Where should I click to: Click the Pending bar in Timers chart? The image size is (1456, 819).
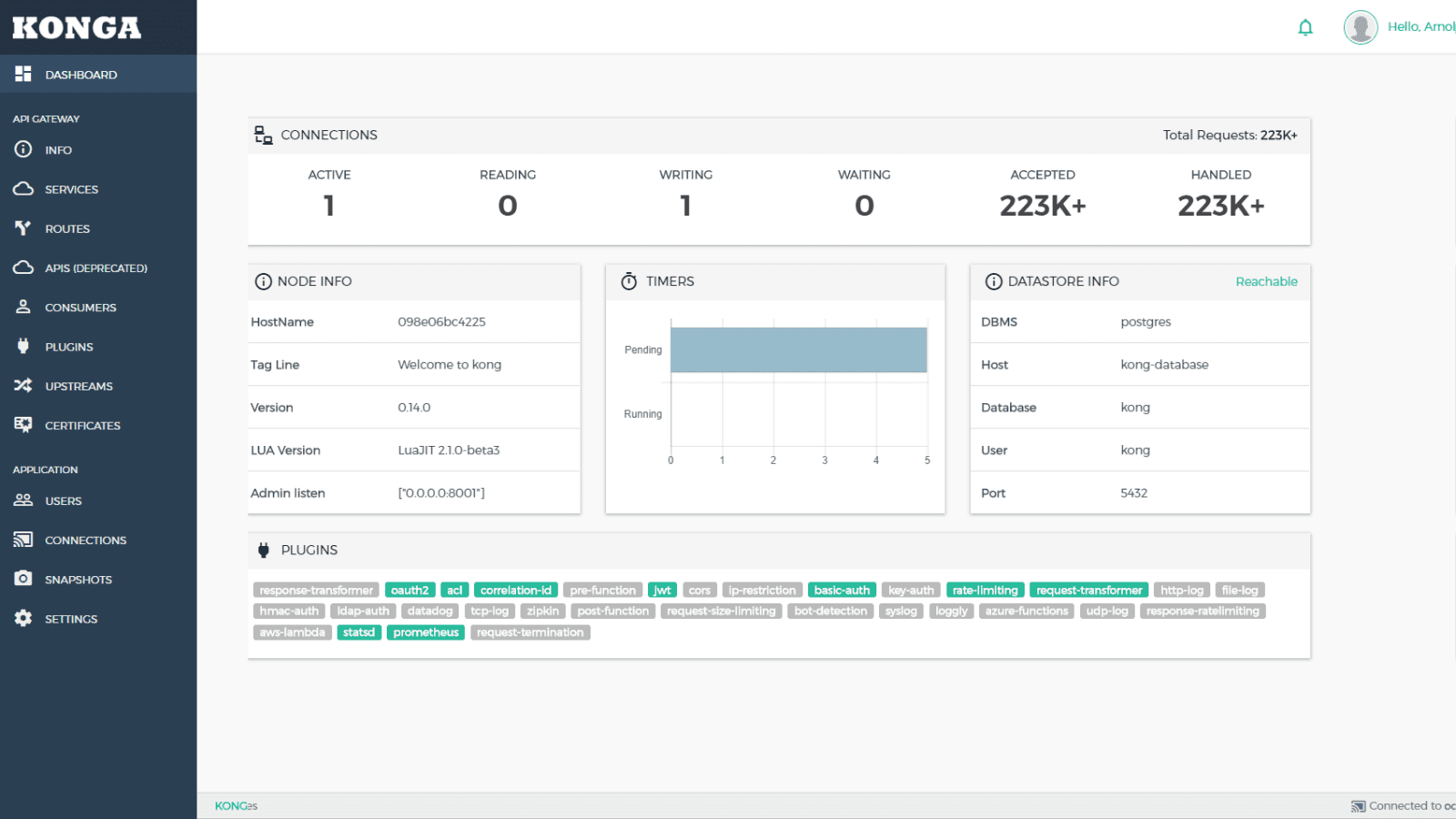click(799, 349)
